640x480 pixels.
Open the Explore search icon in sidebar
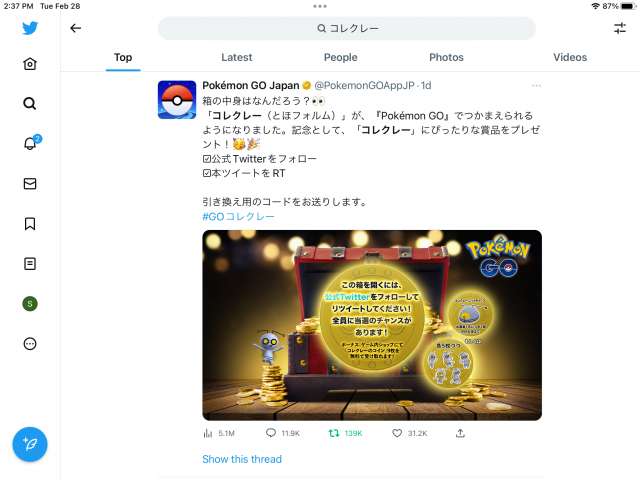[30, 104]
